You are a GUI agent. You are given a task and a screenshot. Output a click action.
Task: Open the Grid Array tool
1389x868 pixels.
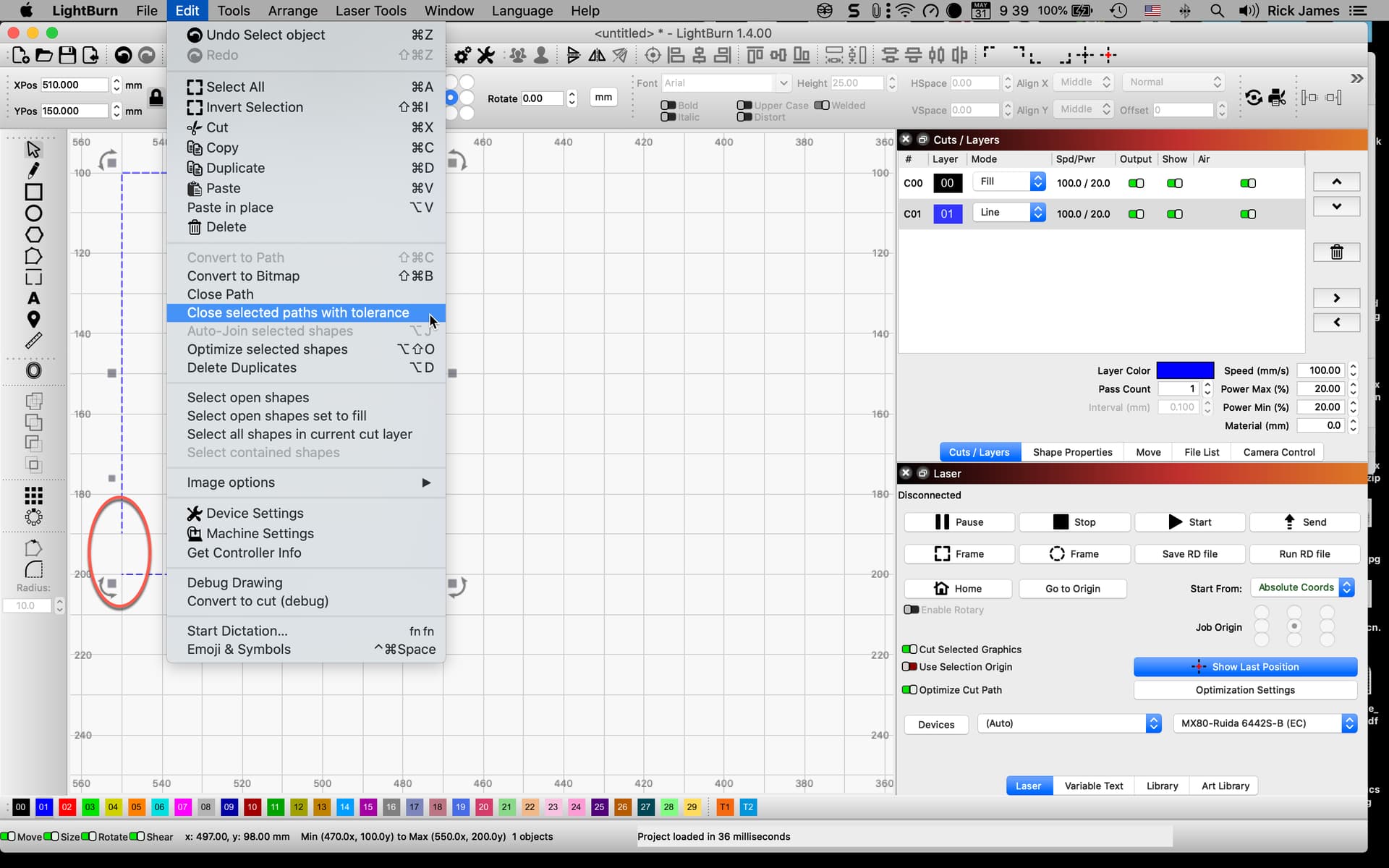tap(33, 495)
